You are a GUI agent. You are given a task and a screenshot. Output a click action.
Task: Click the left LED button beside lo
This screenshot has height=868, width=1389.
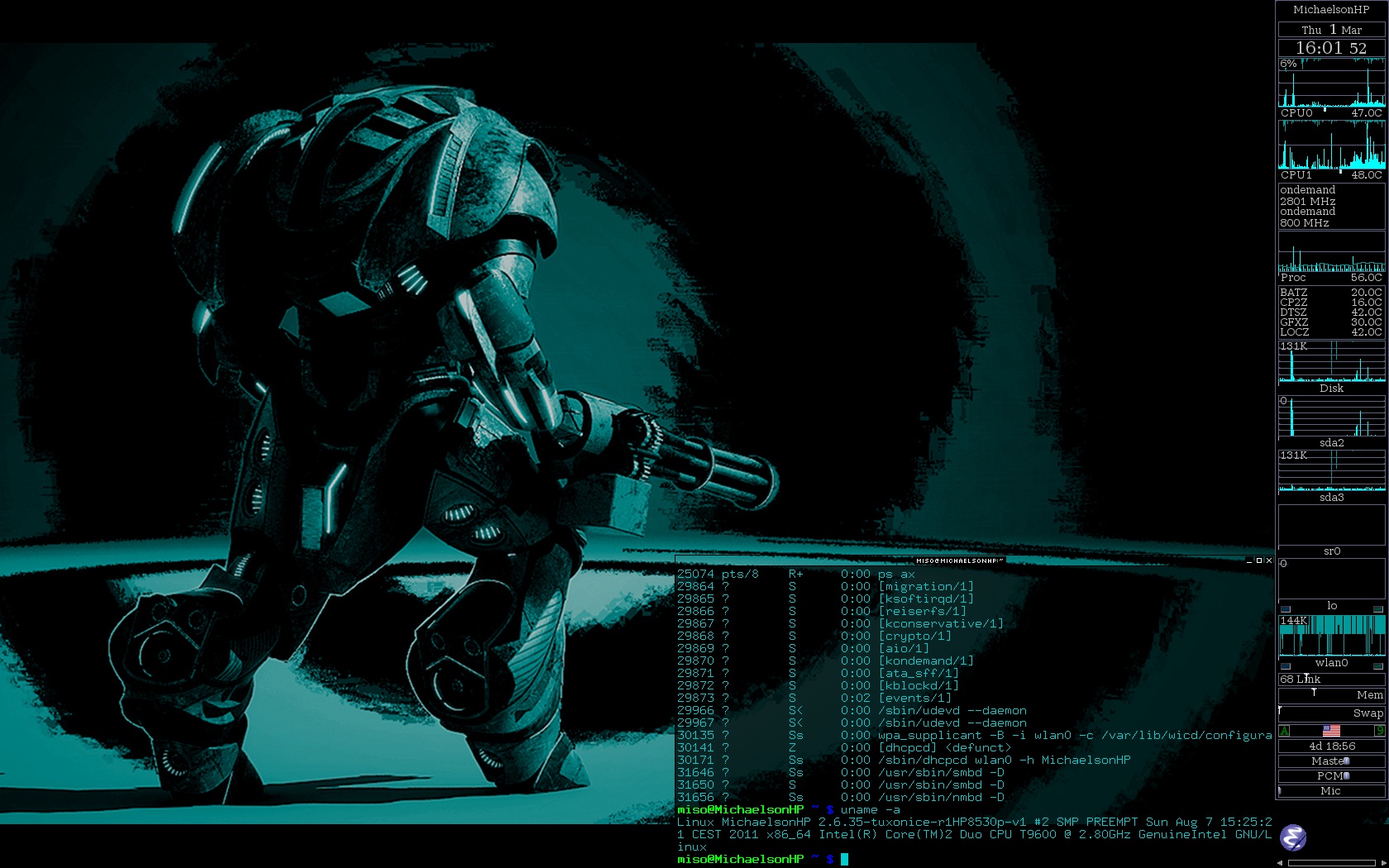tap(1286, 609)
